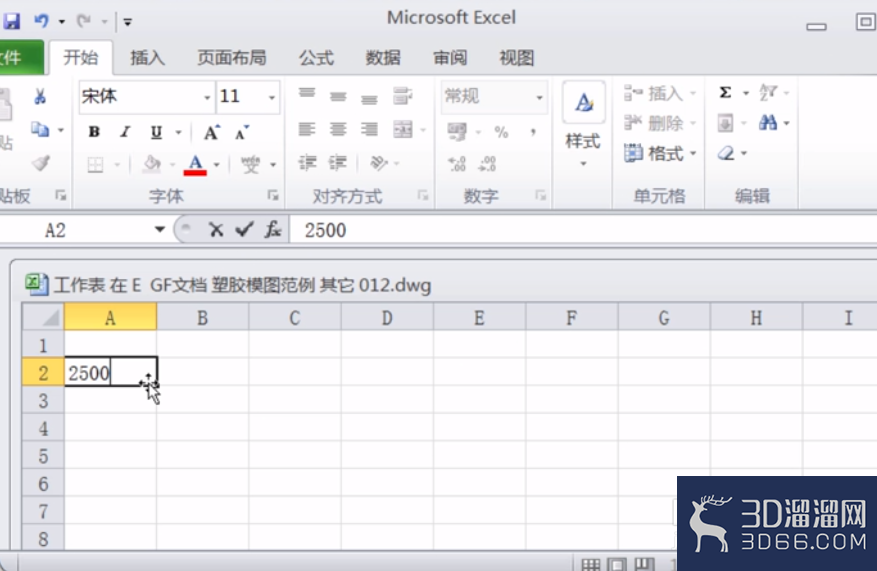The height and width of the screenshot is (571, 877).
Task: Confirm the entry with the checkmark button
Action: point(244,230)
